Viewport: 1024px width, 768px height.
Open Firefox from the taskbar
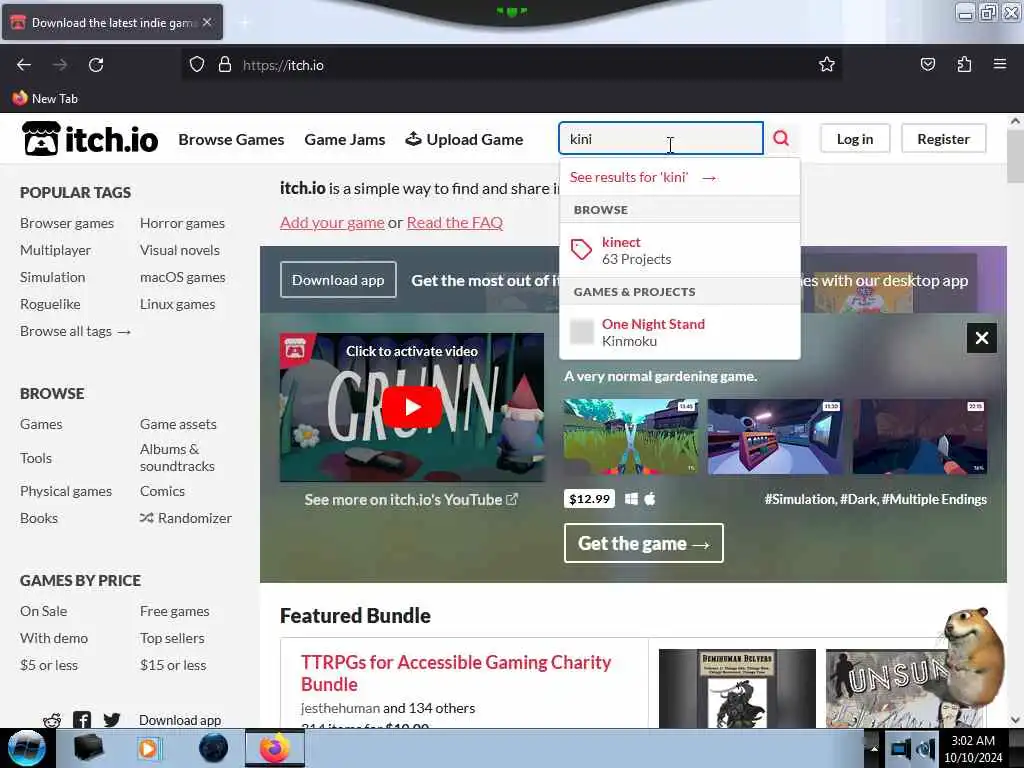tap(274, 748)
